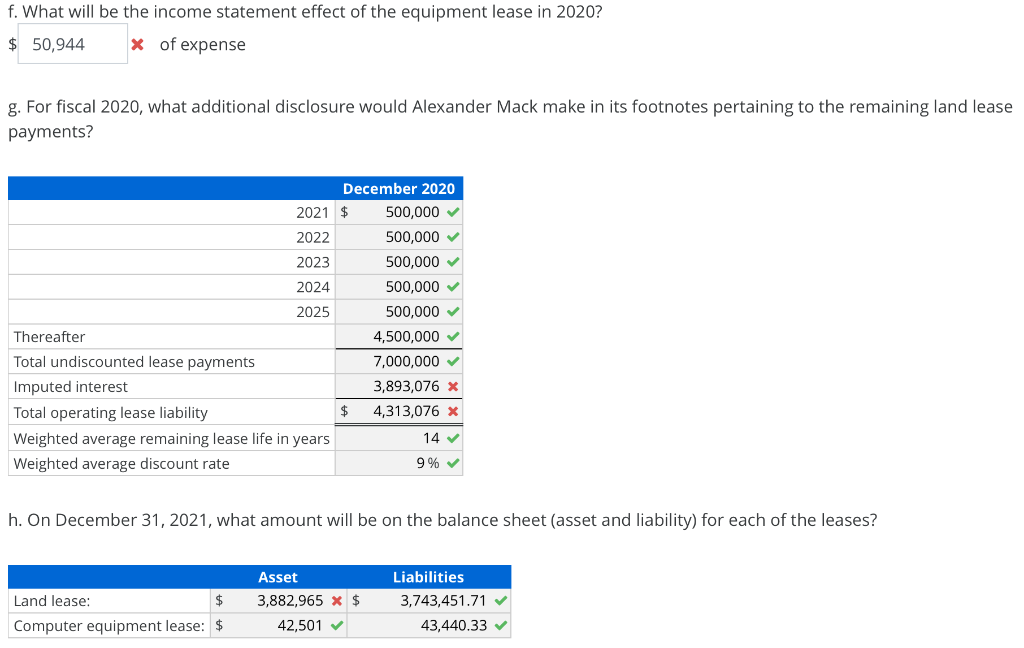
Task: Click the equipment lease expense input showing 50,944
Action: coord(72,44)
